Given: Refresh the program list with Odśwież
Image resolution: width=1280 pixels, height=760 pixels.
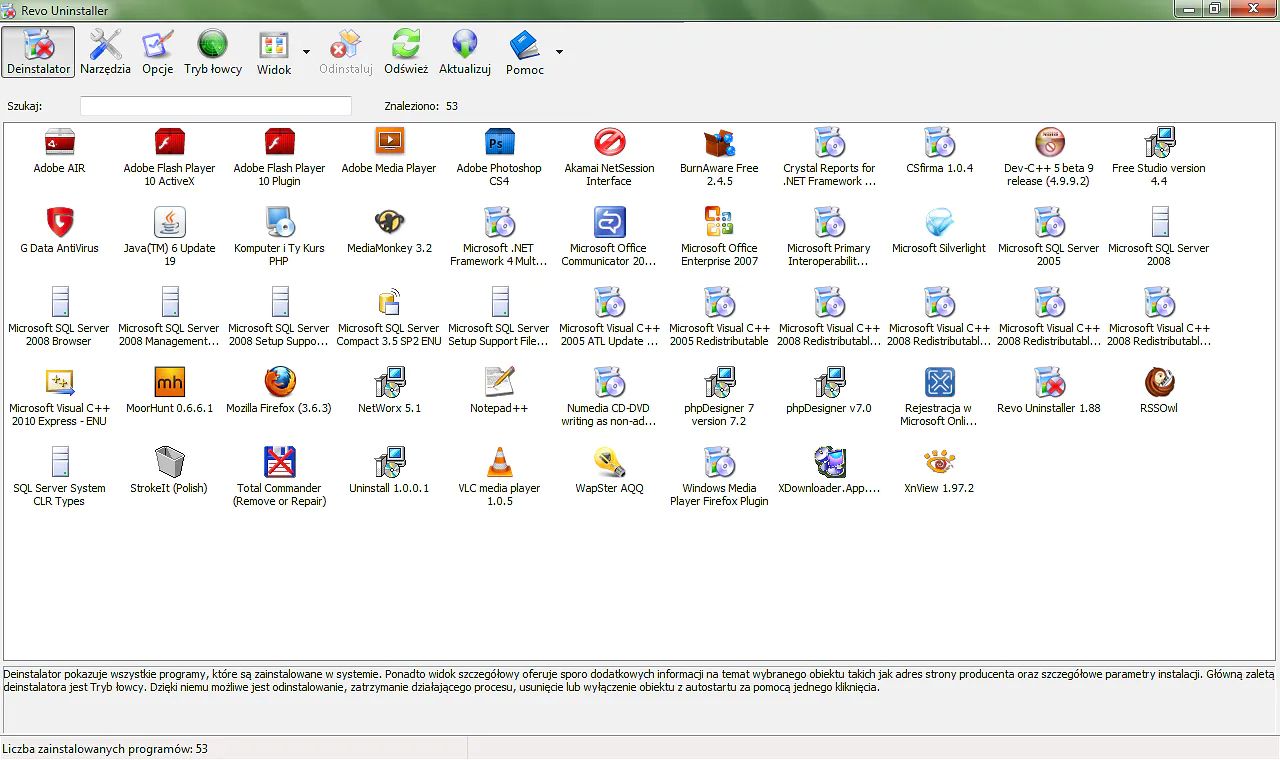Looking at the screenshot, I should [405, 52].
